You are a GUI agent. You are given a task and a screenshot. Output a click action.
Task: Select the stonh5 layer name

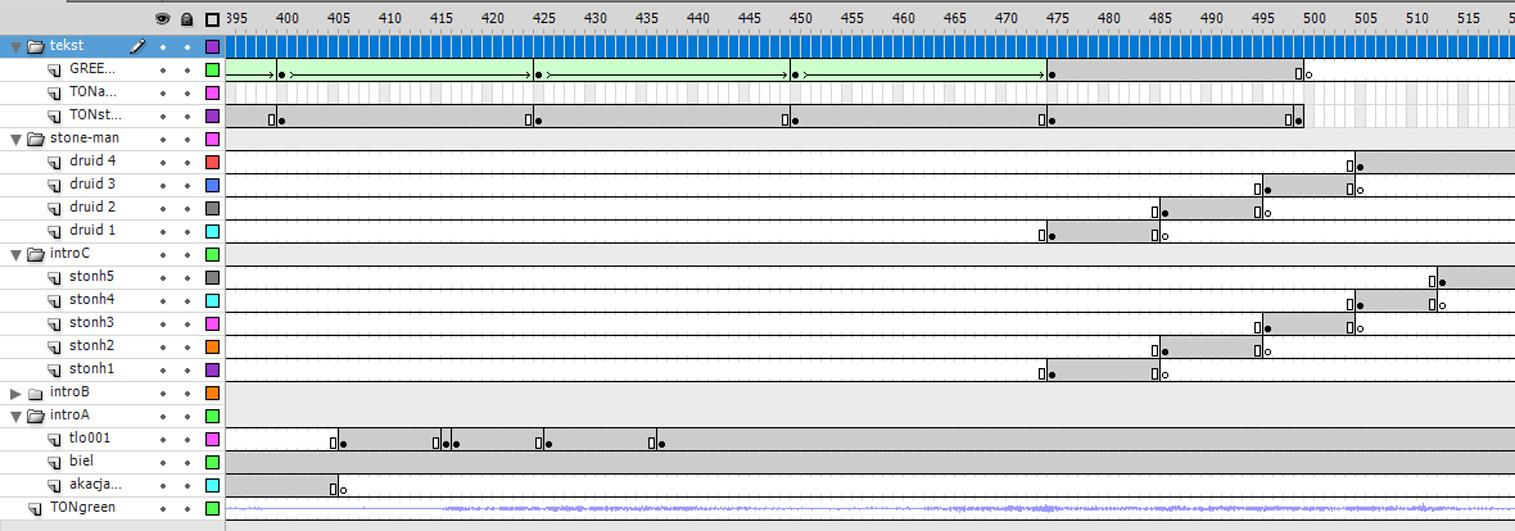pos(91,277)
